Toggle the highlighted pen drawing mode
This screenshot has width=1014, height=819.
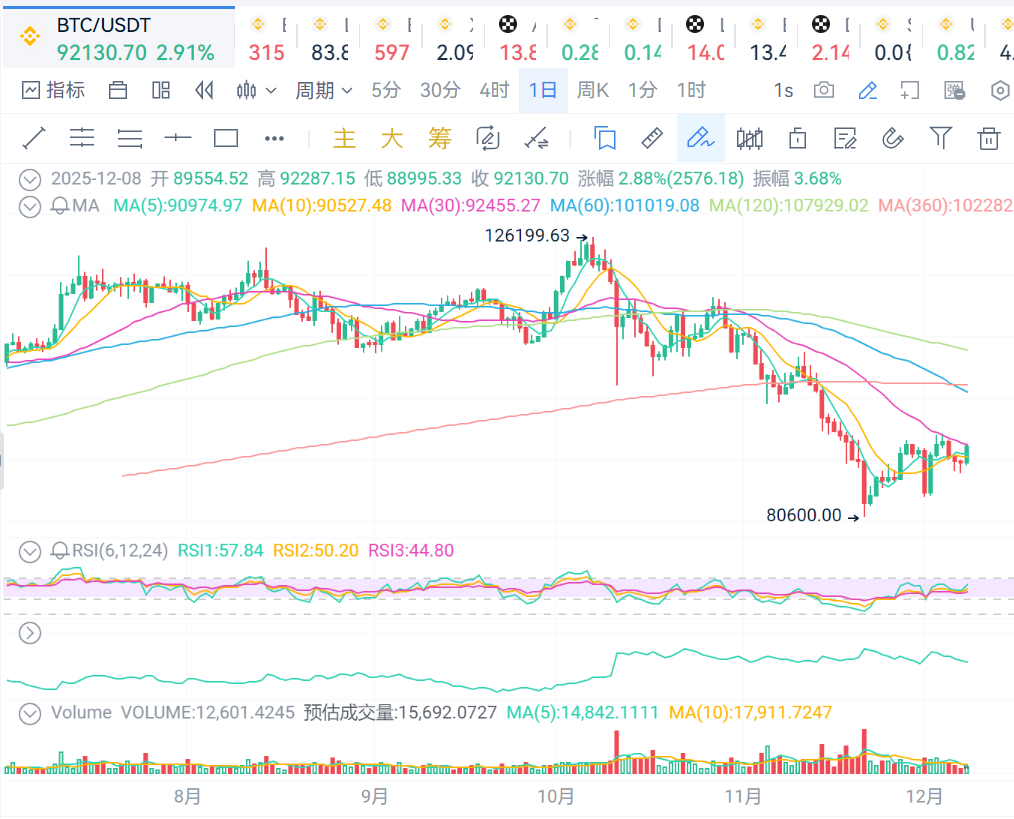700,138
